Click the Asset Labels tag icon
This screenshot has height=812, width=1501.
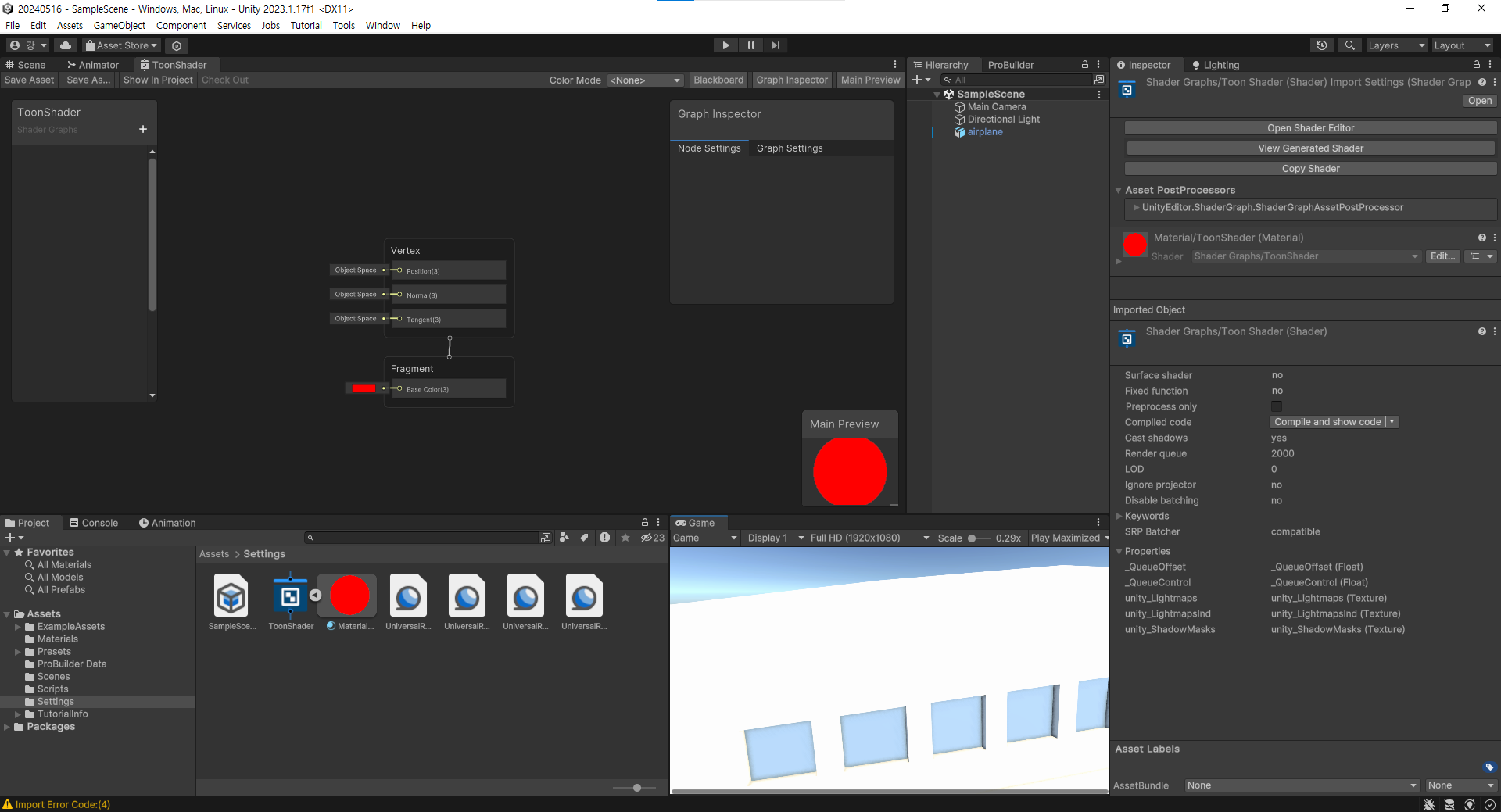pyautogui.click(x=1489, y=767)
